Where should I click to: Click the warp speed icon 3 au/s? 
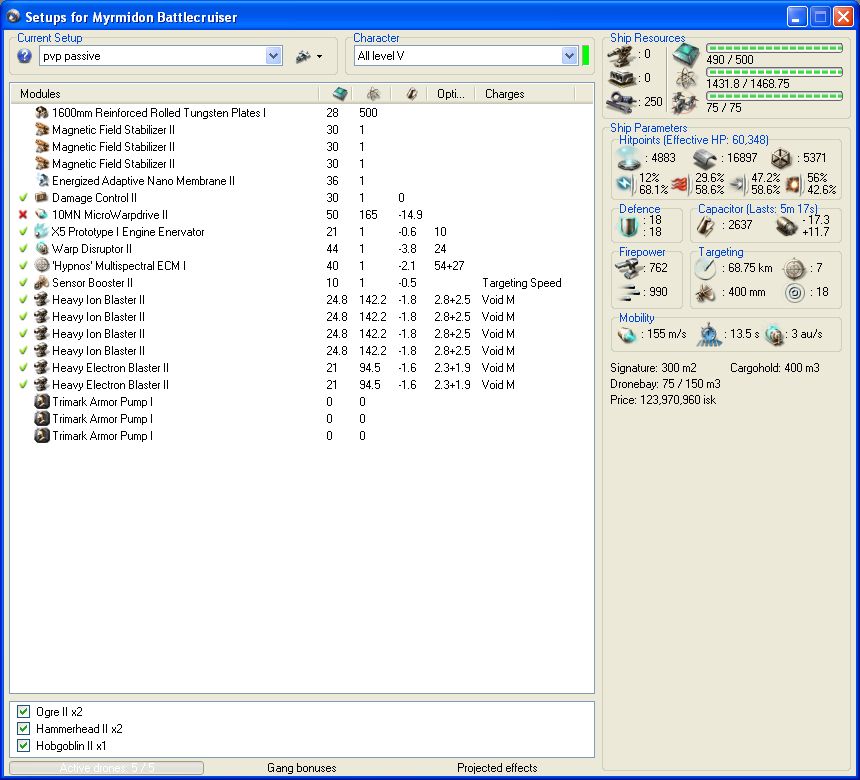[774, 334]
